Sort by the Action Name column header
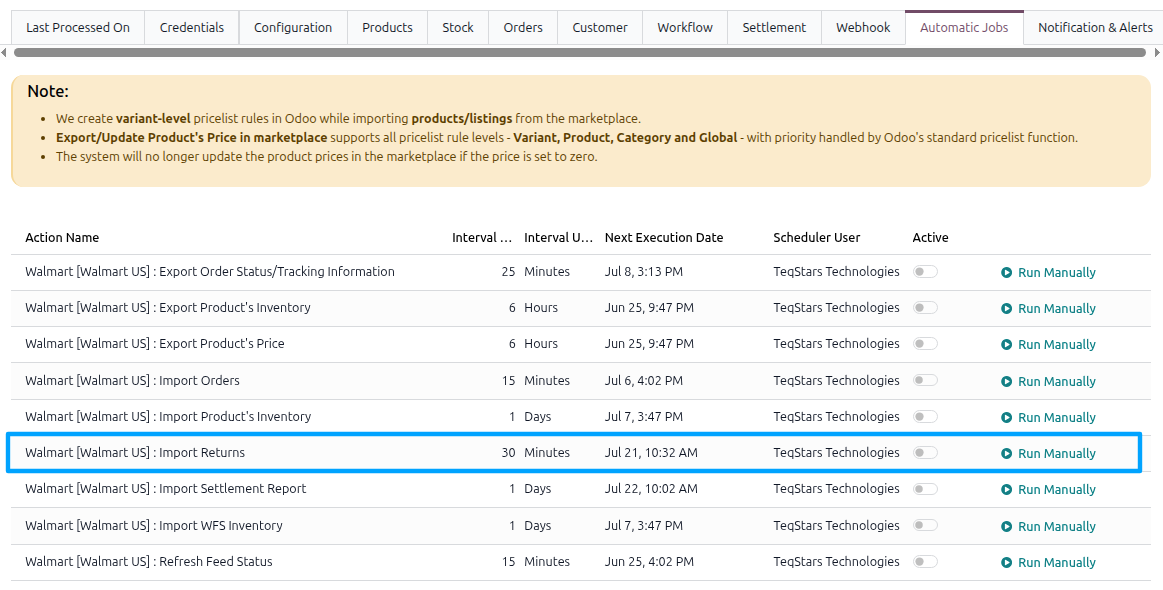 click(62, 237)
